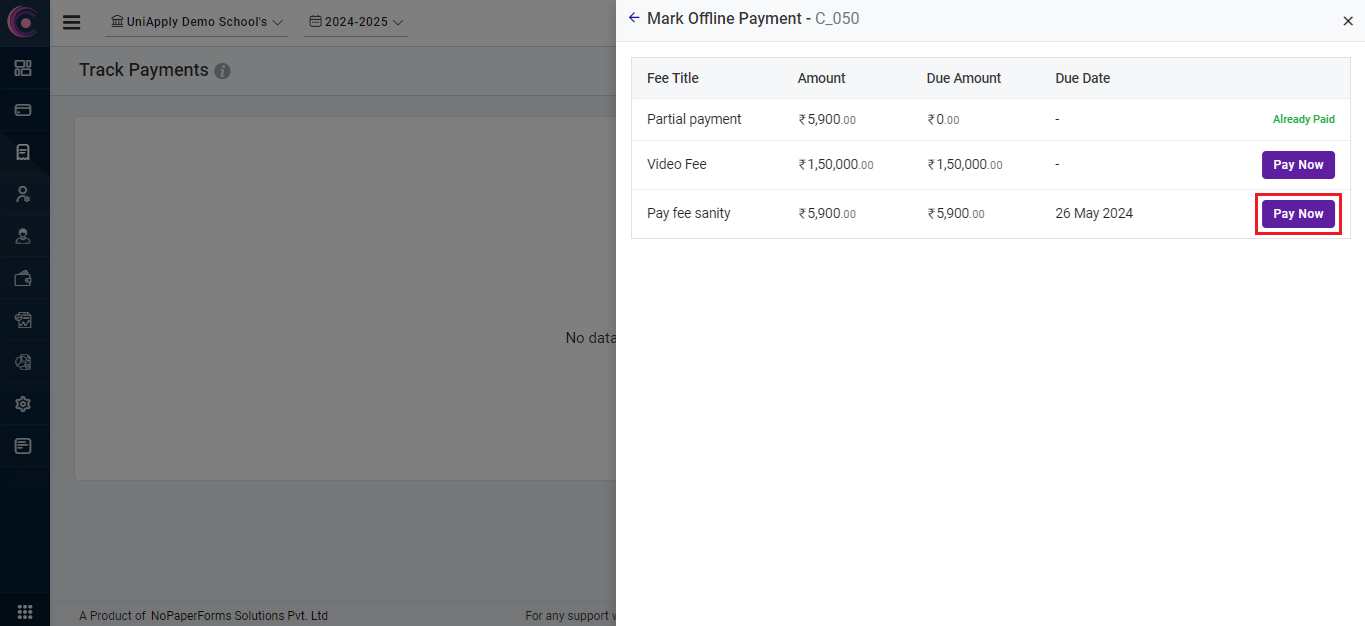
Task: Close the Mark Offline Payment panel
Action: click(x=1347, y=21)
